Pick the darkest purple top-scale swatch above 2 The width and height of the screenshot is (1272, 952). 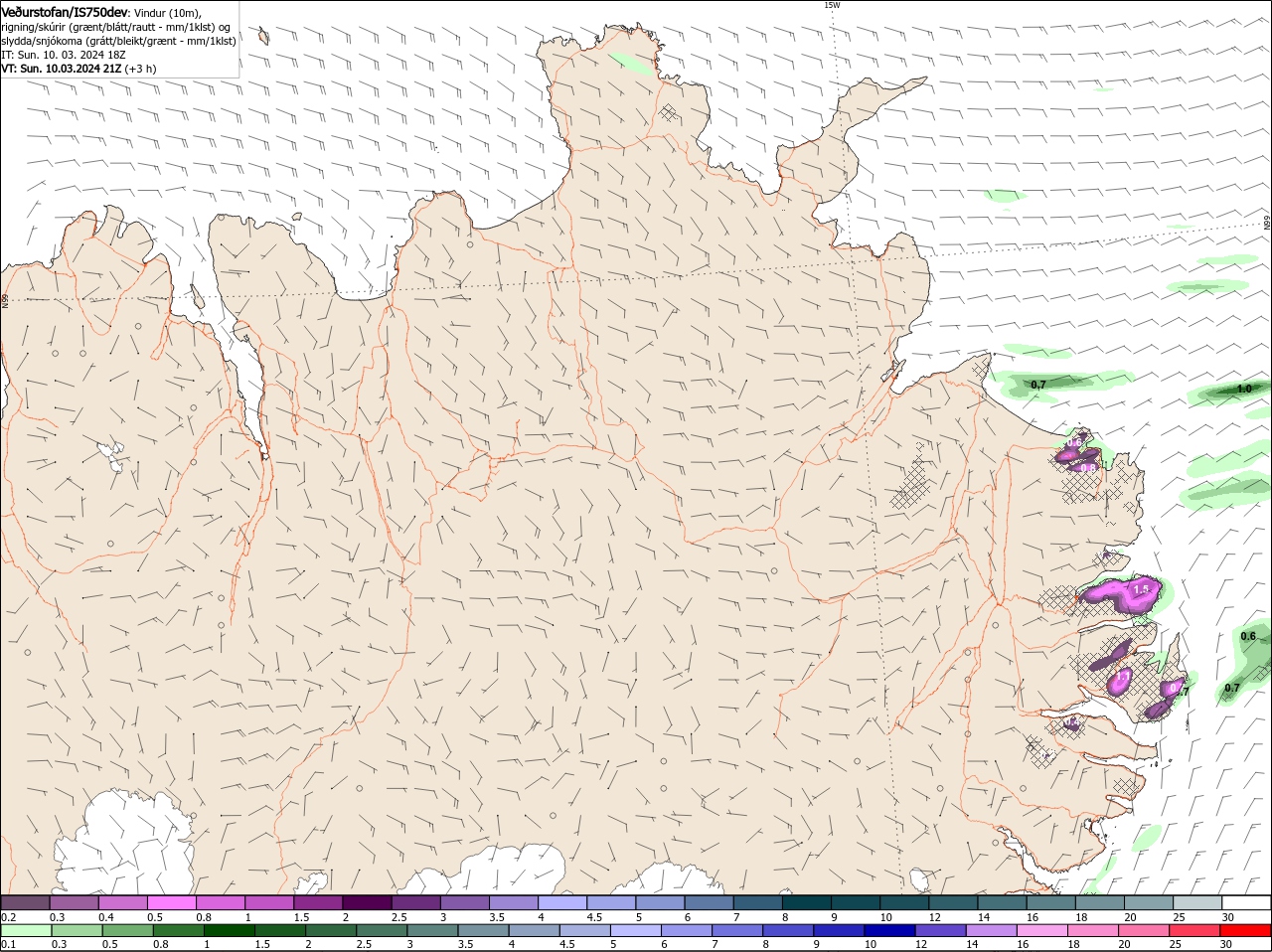(367, 902)
